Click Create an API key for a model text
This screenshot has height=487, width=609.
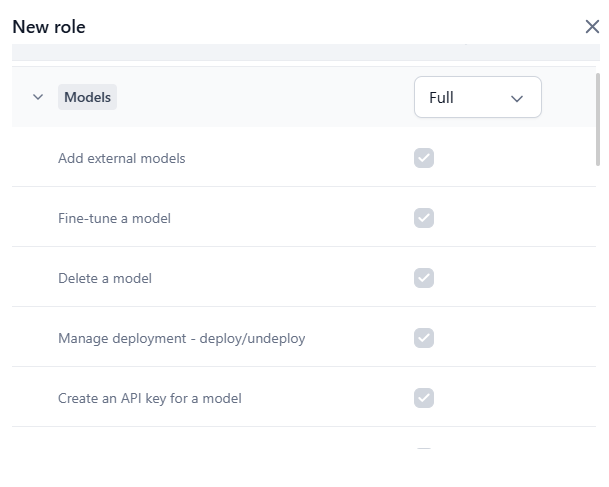point(150,398)
